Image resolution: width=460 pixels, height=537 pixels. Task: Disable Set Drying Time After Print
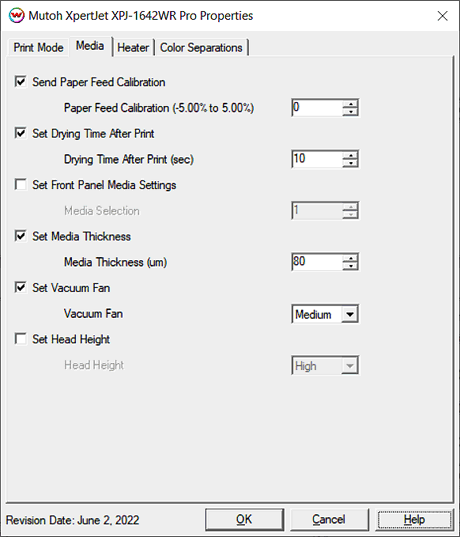[x=21, y=133]
